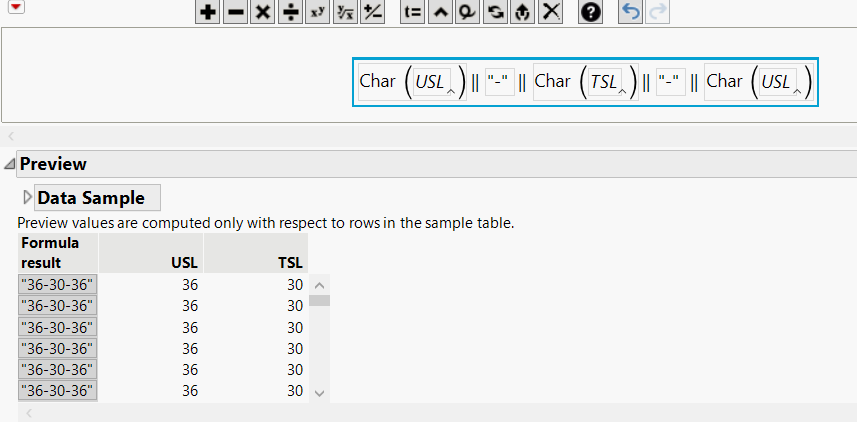
Task: Click the first "36-30-36" formula result
Action: click(x=57, y=284)
